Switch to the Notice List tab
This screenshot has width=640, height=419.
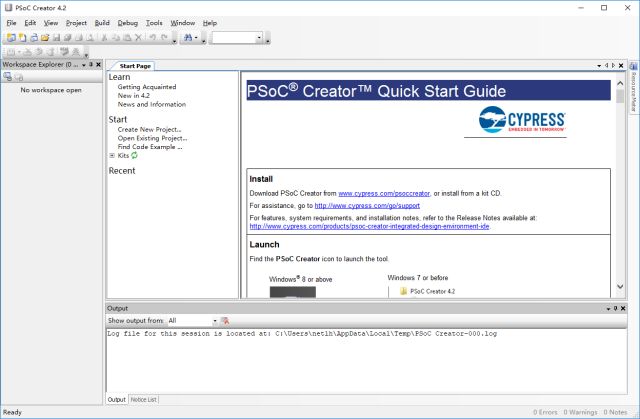pos(144,399)
